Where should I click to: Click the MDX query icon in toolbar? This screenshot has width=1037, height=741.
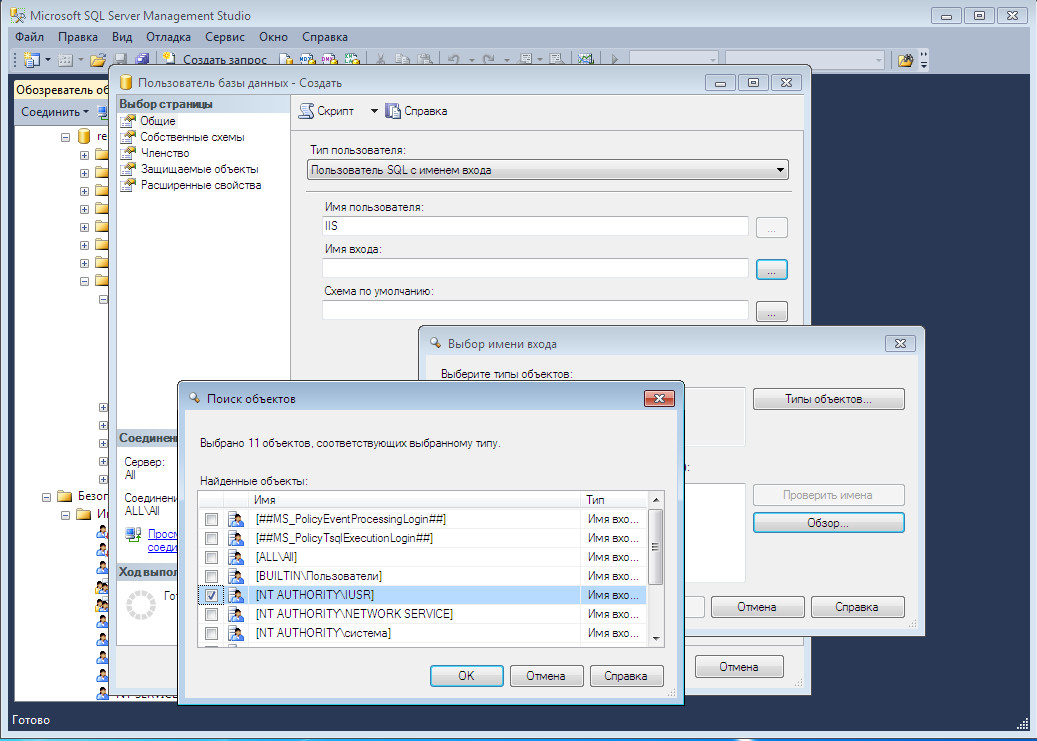pyautogui.click(x=308, y=60)
